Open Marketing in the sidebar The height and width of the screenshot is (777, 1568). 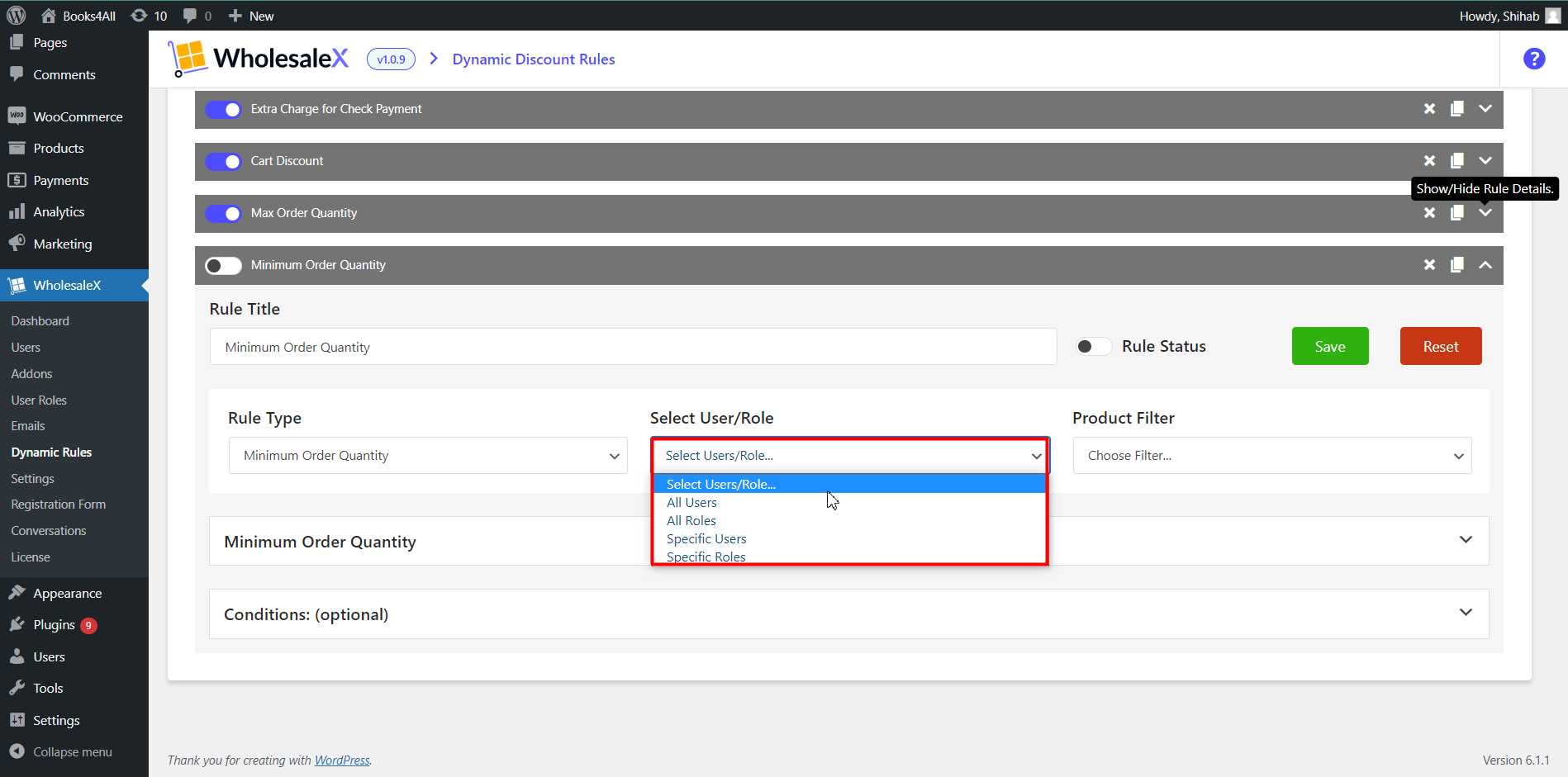pos(74,244)
